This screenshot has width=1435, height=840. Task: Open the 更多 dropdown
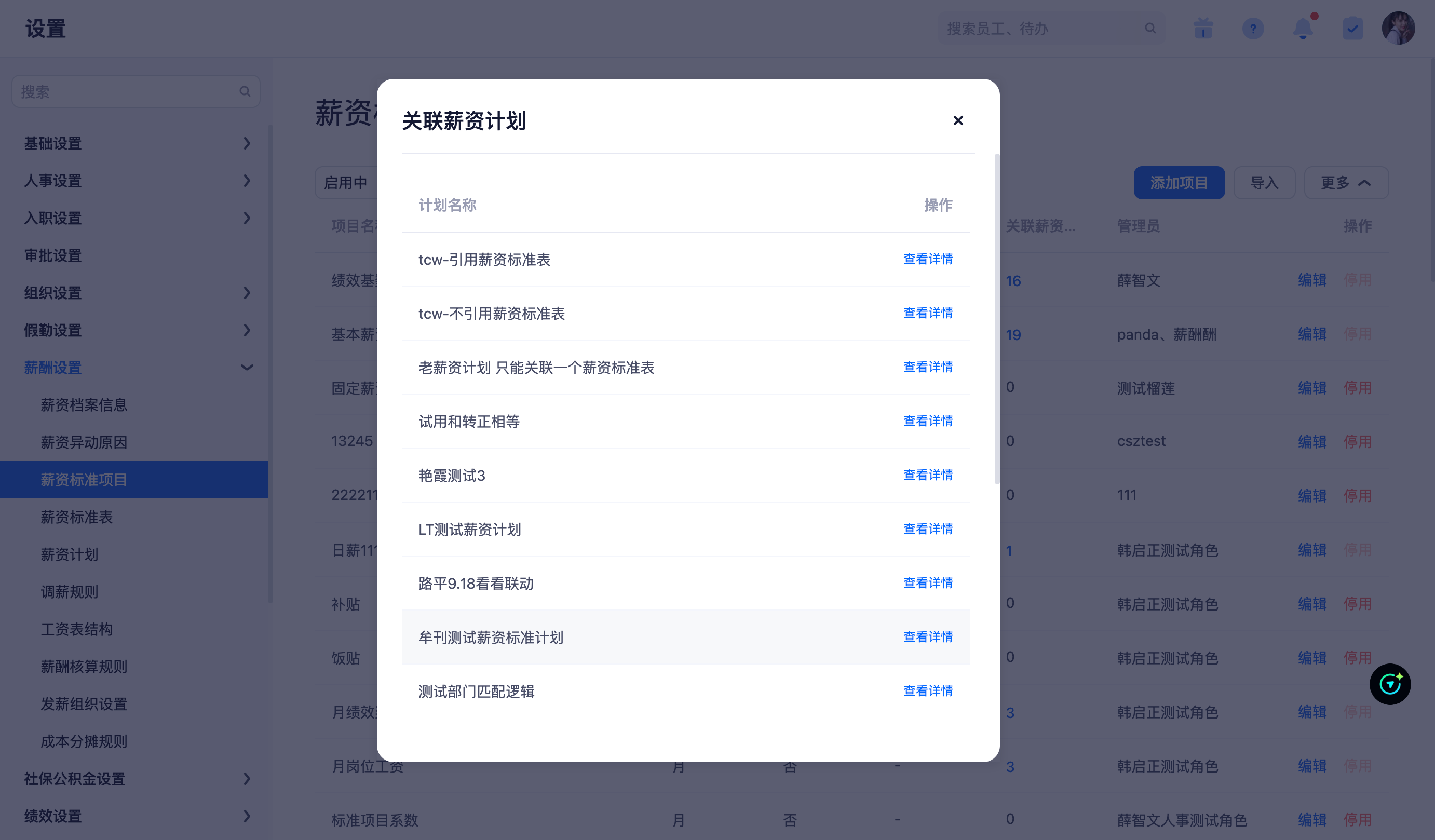[x=1346, y=183]
